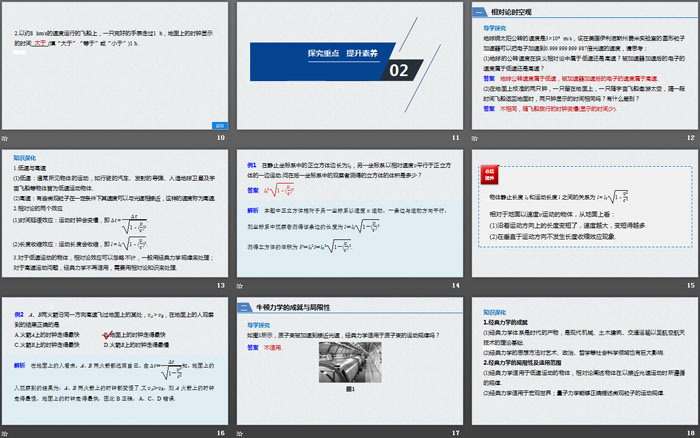This screenshot has width=700, height=438.
Task: Select slide 16 thumbnail with 例2 rocket clocks
Action: pos(115,361)
